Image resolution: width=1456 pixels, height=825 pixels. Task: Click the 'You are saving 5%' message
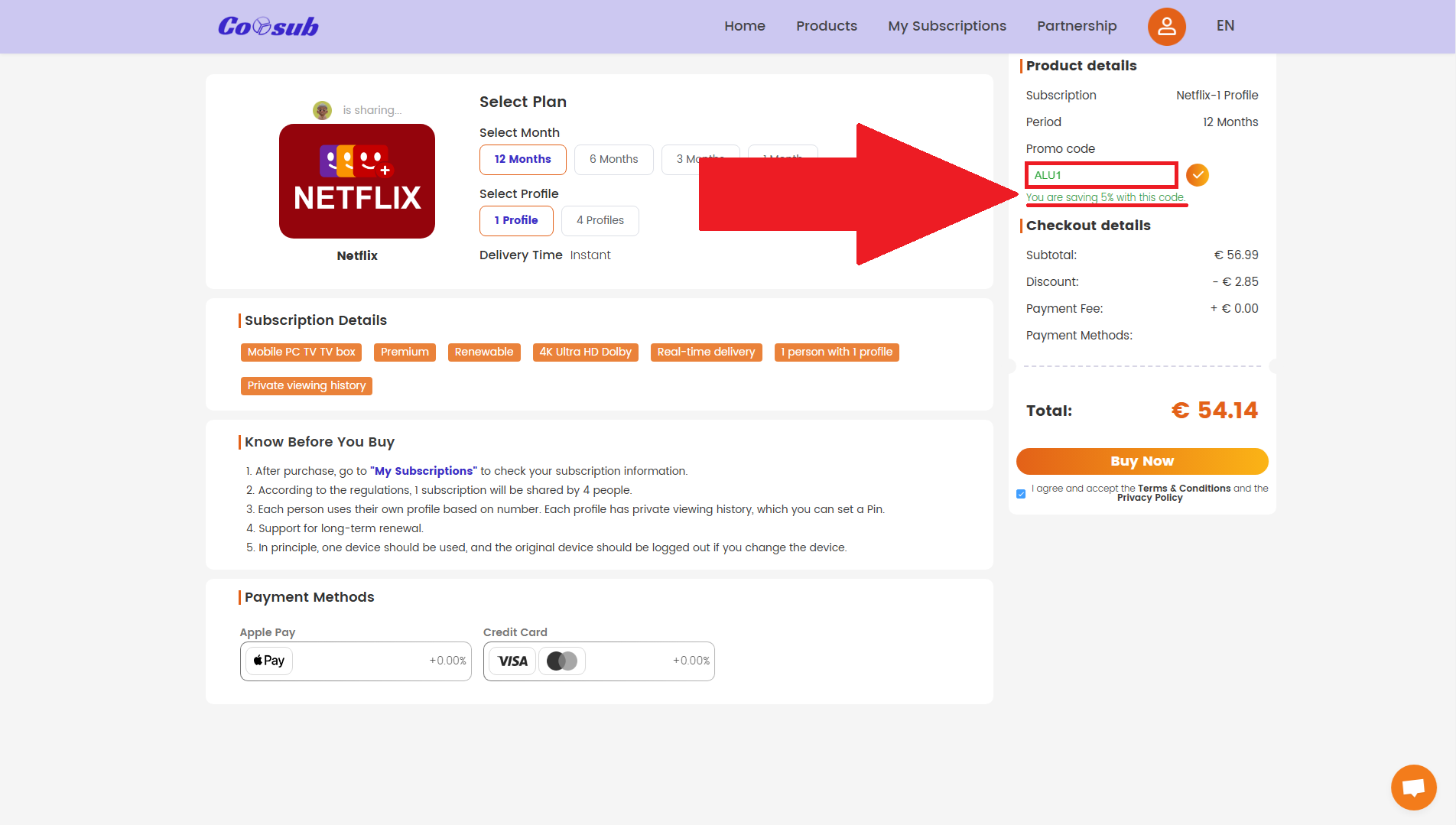click(1106, 197)
